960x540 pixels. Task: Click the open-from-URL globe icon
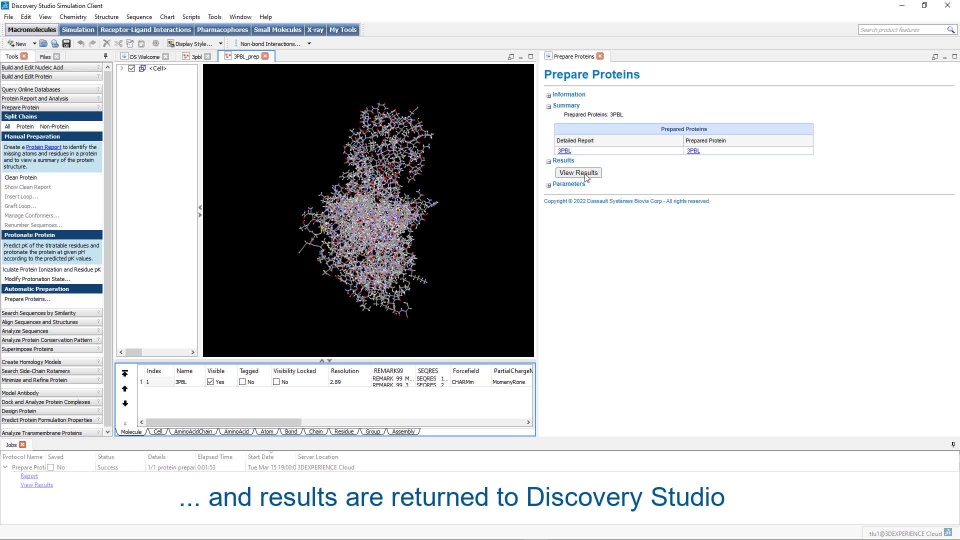coord(54,43)
